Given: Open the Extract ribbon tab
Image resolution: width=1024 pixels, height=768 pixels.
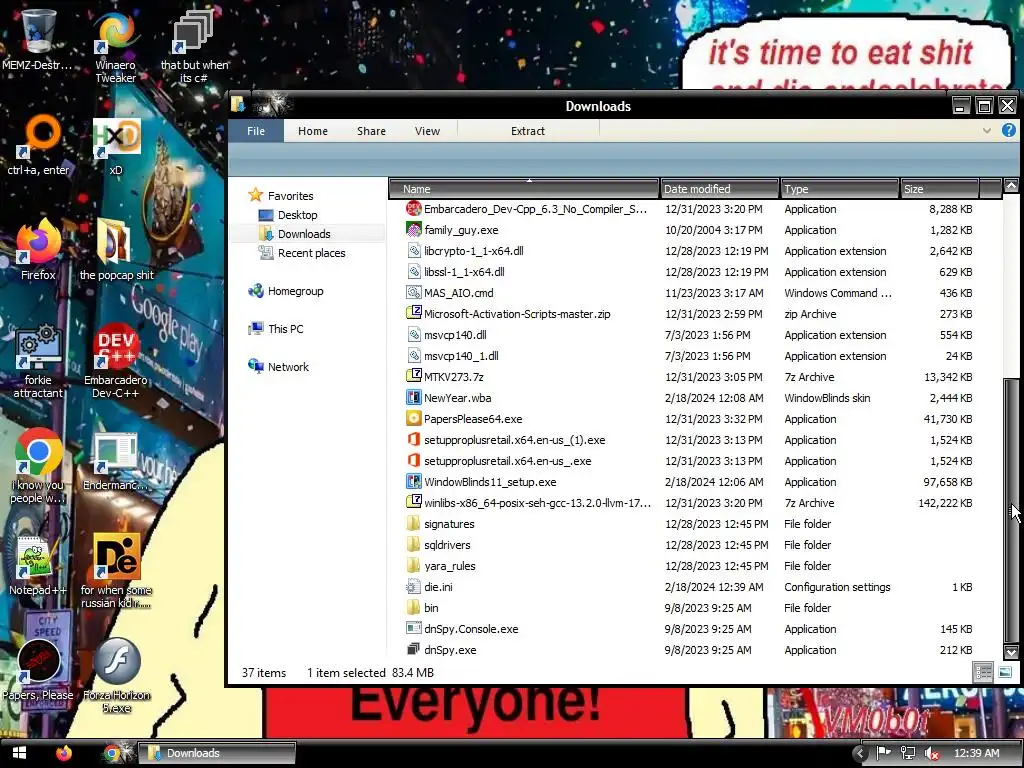Looking at the screenshot, I should tap(528, 131).
